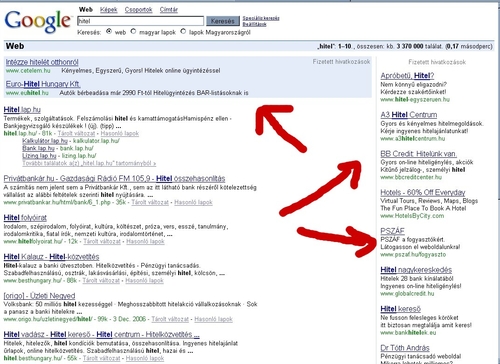Screen dimensions: 500x364
Task: Open similar pages for hitel.lap.hu result
Action: [x=120, y=133]
